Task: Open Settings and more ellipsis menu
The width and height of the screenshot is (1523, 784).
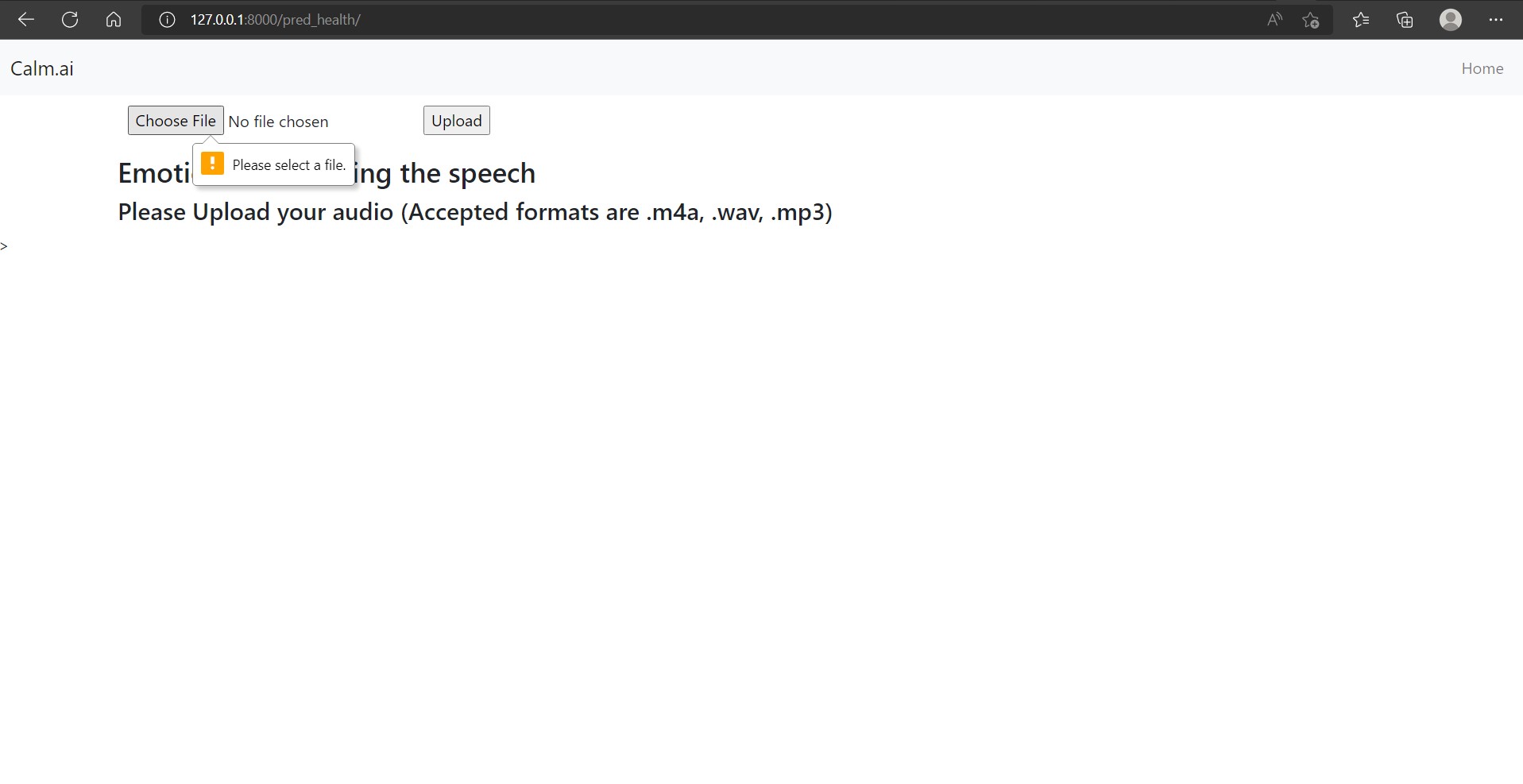Action: pyautogui.click(x=1496, y=20)
